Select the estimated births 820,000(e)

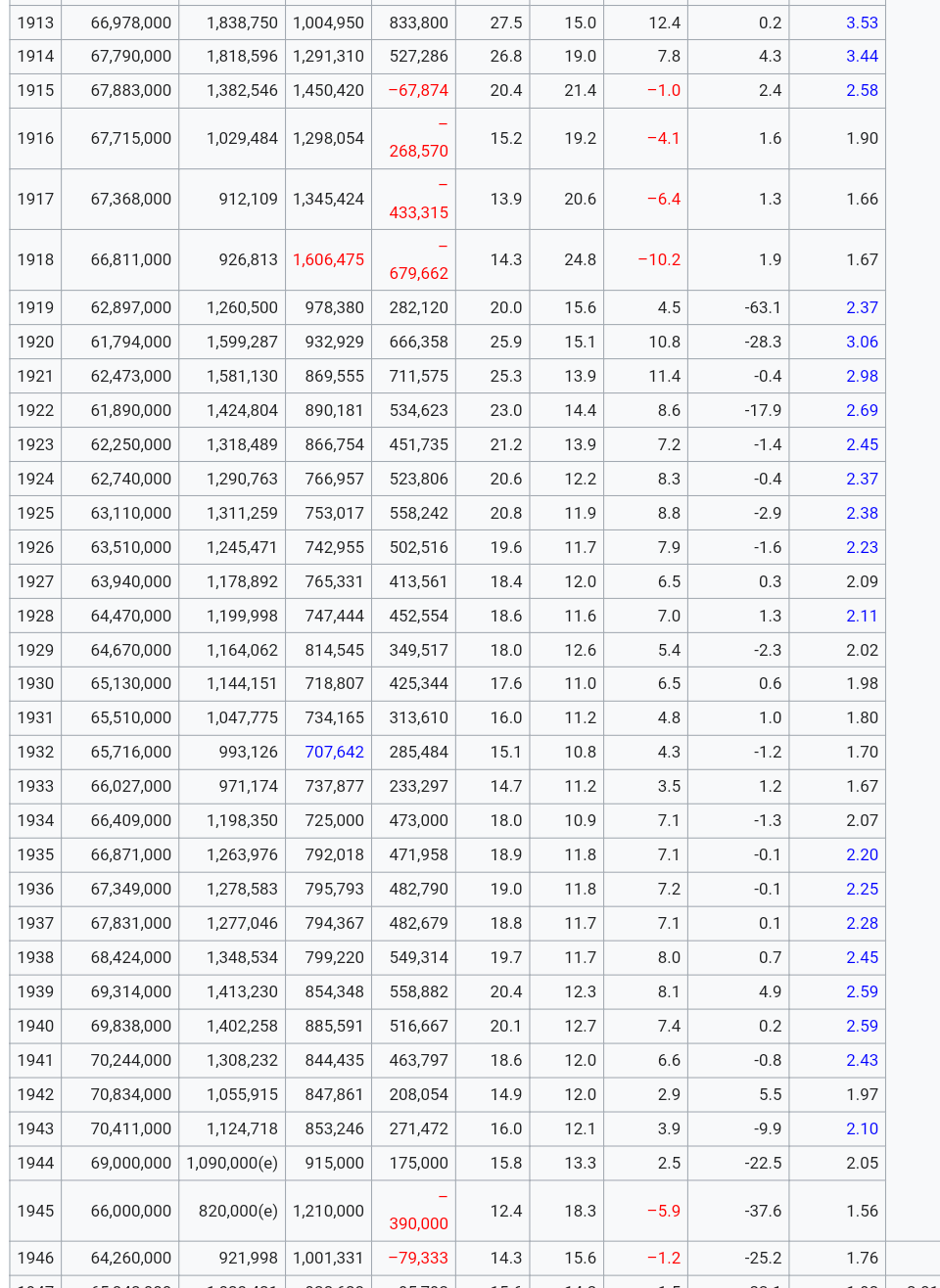(238, 1212)
